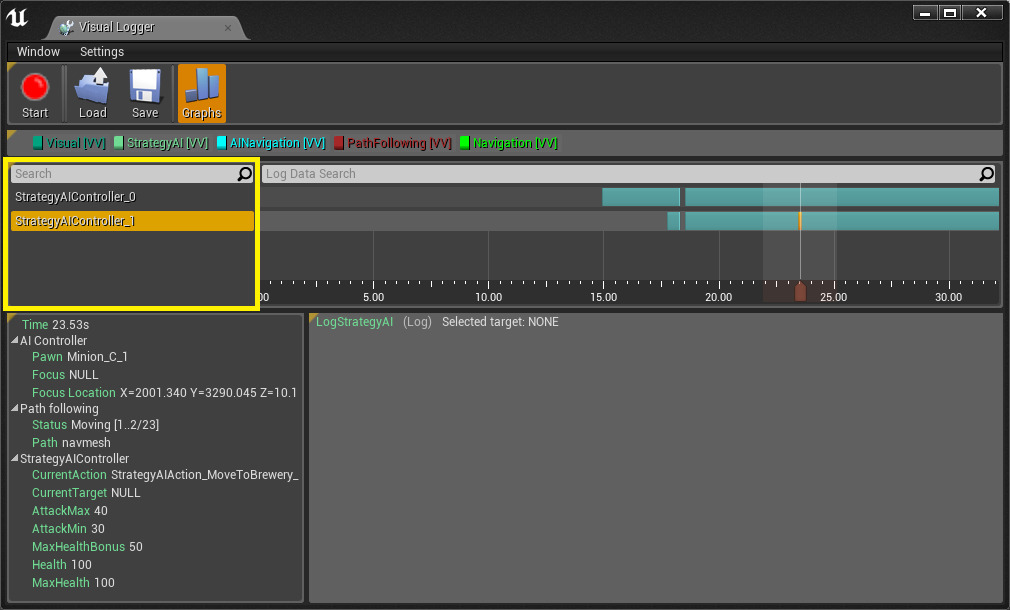
Task: Click the Selected target: NONE message
Action: [500, 322]
